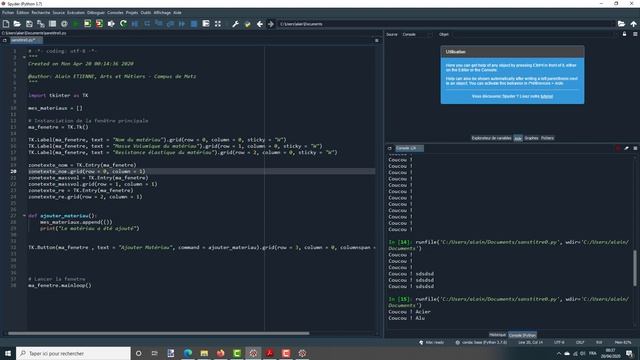This screenshot has width=640, height=360.
Task: Go back to previous cursor position
Action: click(x=260, y=24)
